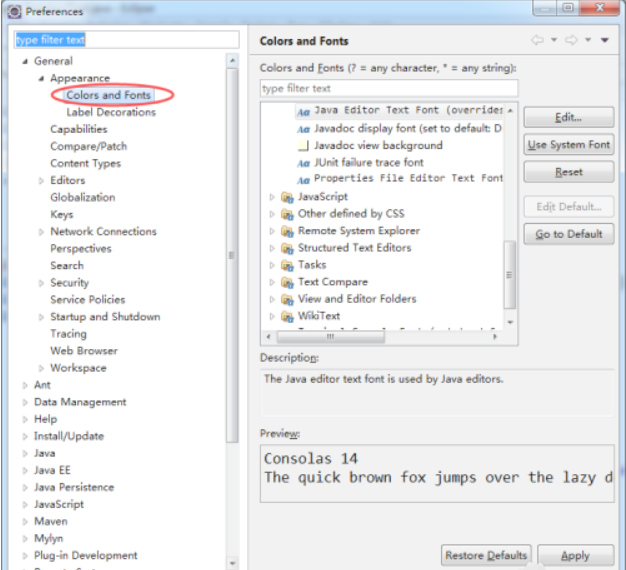Click the JUnit failure trace font item
The image size is (626, 570).
click(368, 162)
